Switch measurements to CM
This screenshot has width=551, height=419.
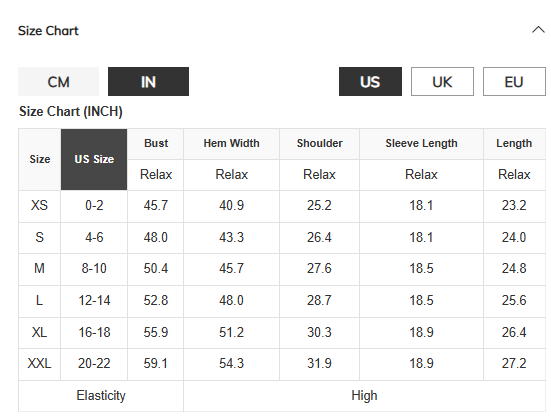tap(58, 82)
